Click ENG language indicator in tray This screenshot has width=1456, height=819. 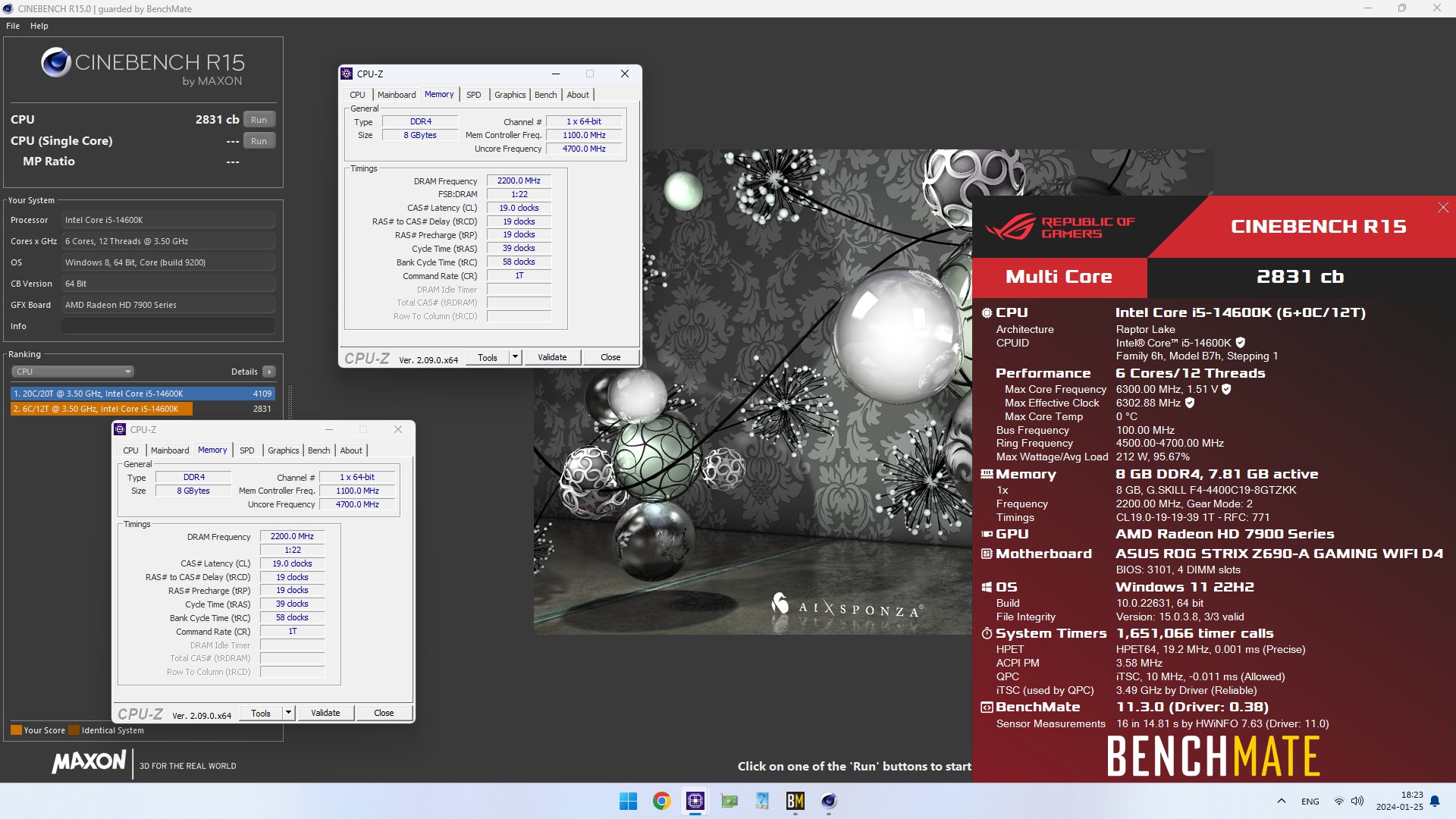[x=1310, y=801]
